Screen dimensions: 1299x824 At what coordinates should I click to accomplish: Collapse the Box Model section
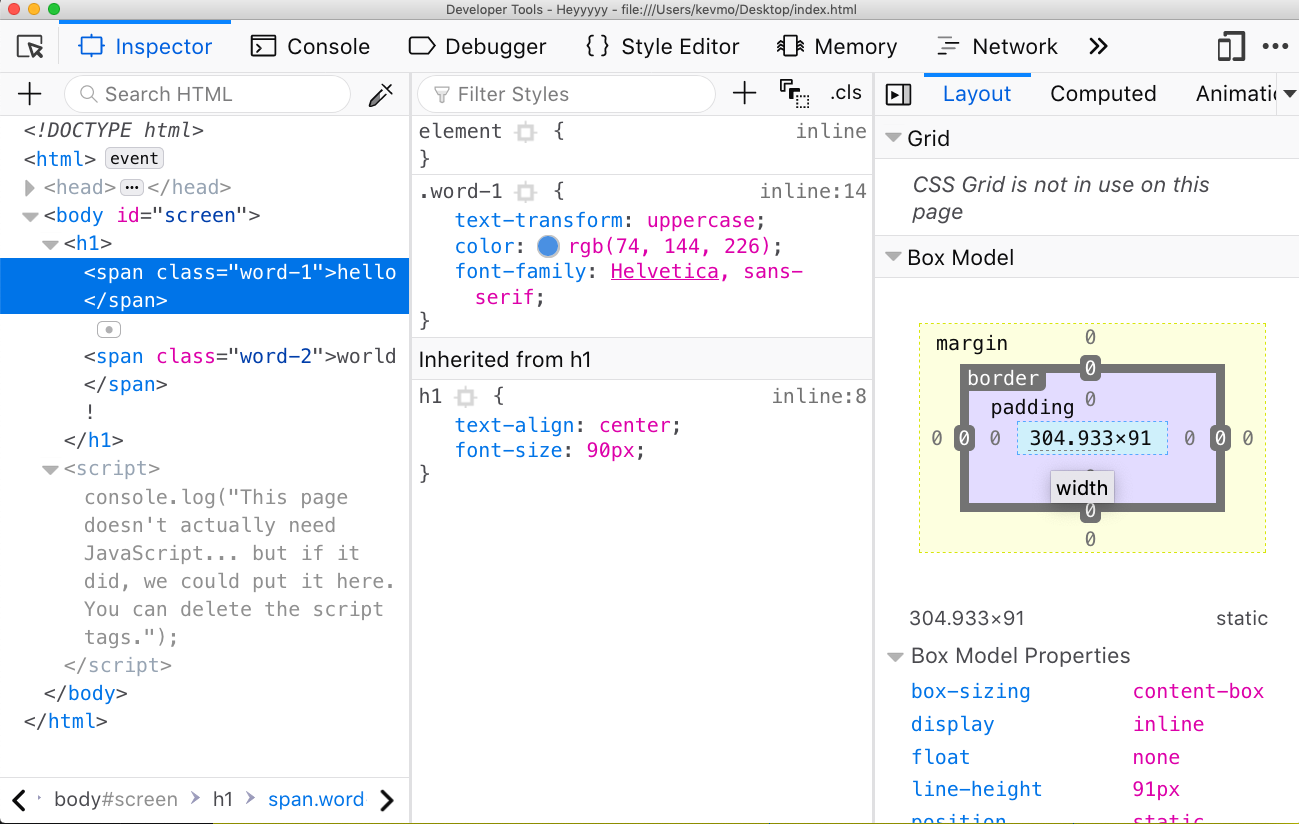point(893,257)
